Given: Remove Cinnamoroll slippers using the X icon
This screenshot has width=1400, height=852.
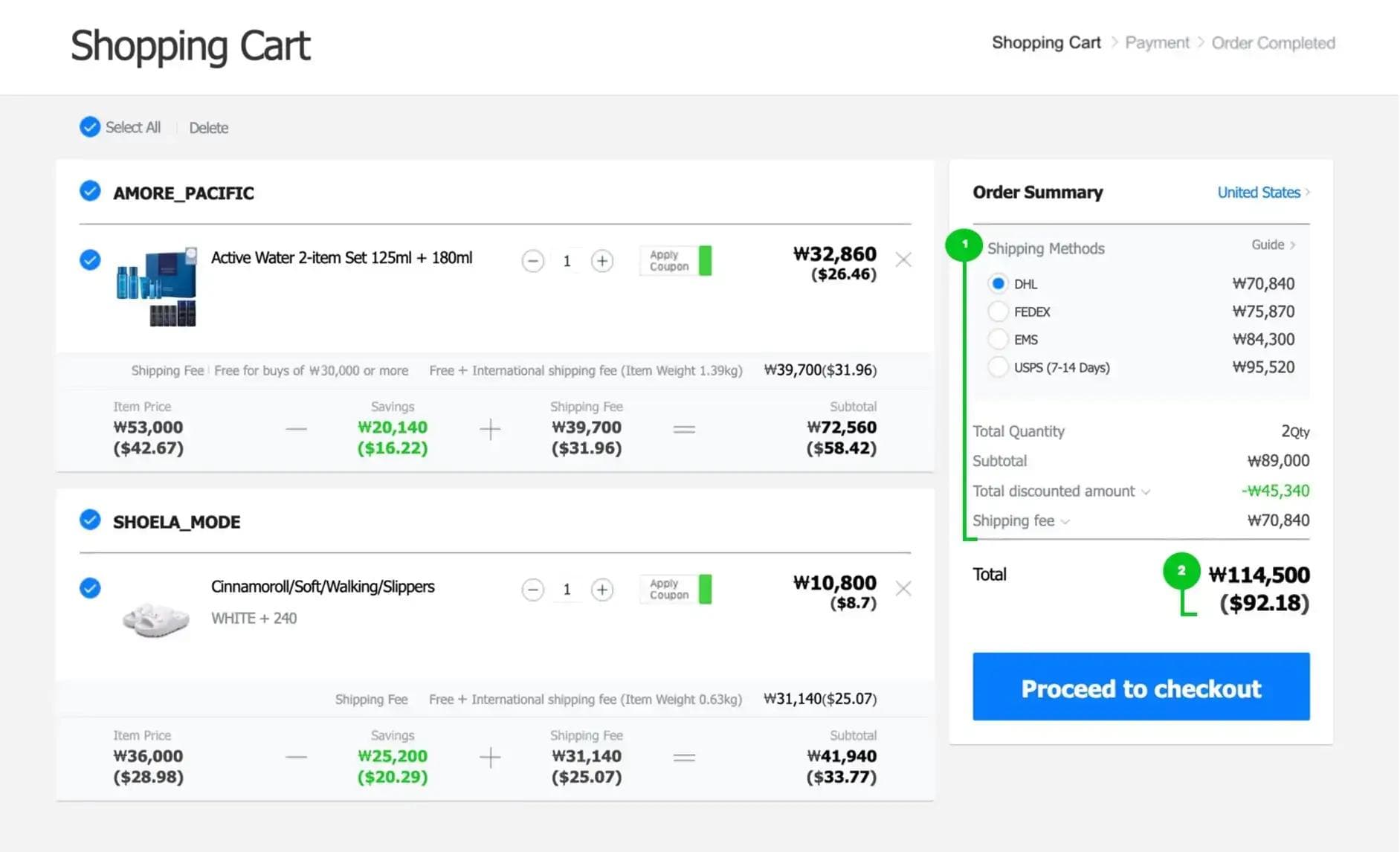Looking at the screenshot, I should pos(903,588).
